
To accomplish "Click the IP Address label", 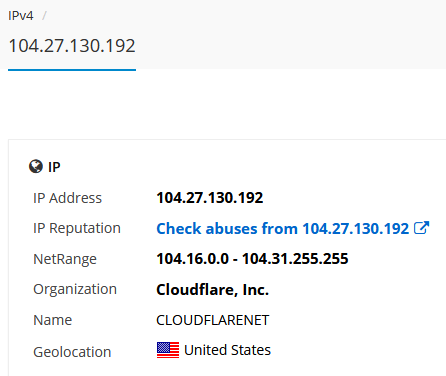I will tap(67, 198).
